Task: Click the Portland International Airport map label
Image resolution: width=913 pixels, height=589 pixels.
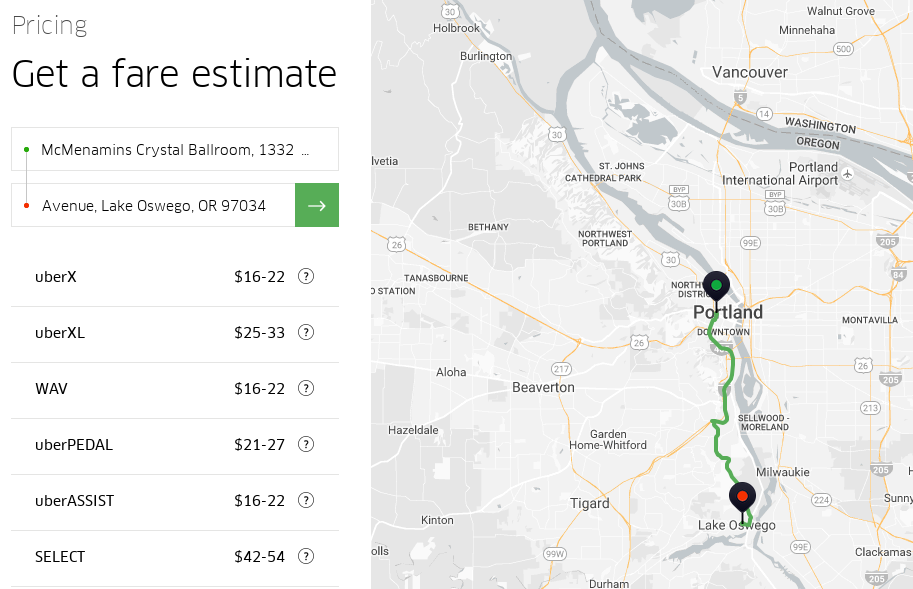Action: (781, 174)
